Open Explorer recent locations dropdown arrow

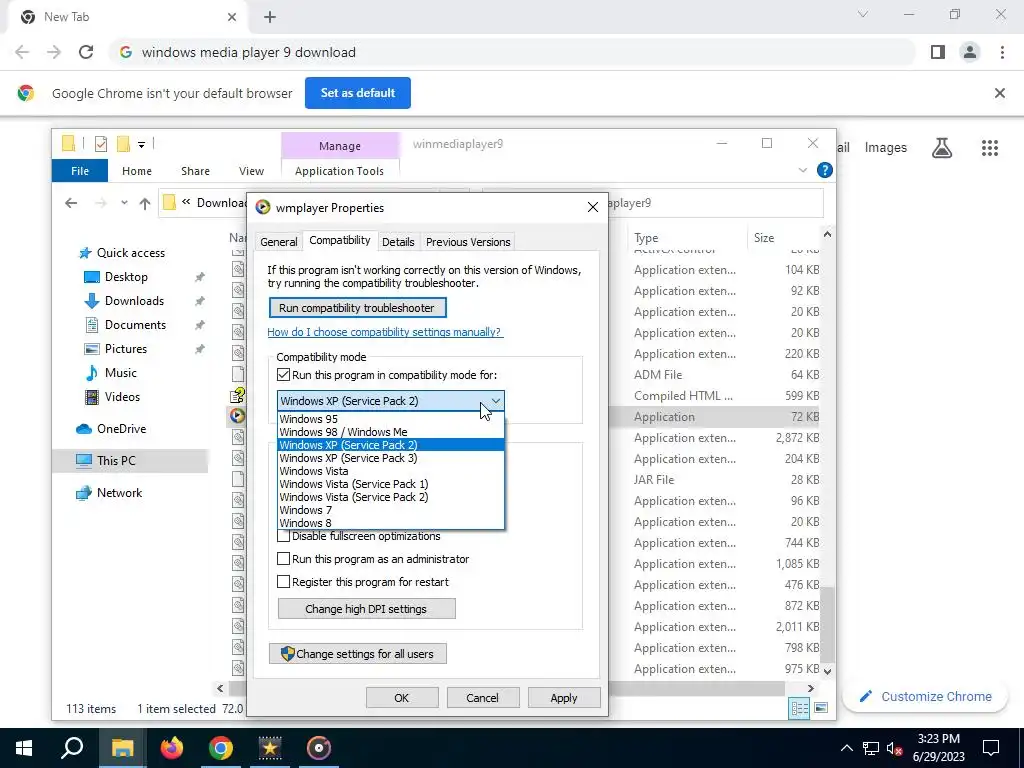[x=124, y=203]
